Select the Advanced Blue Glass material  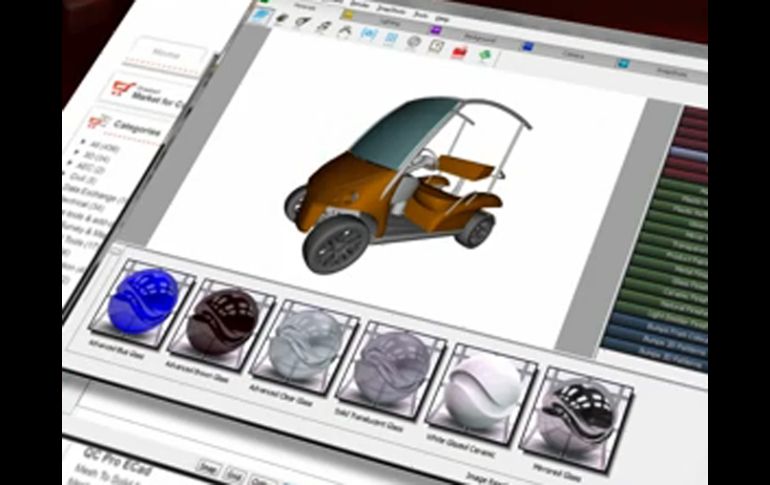(x=142, y=298)
